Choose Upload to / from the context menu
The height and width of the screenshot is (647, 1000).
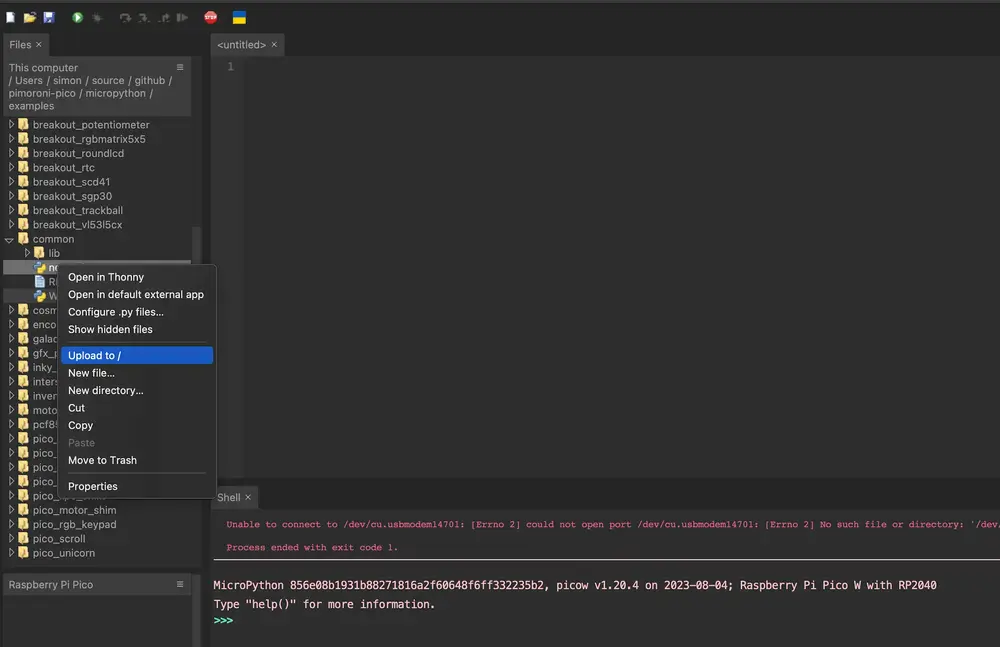[94, 354]
